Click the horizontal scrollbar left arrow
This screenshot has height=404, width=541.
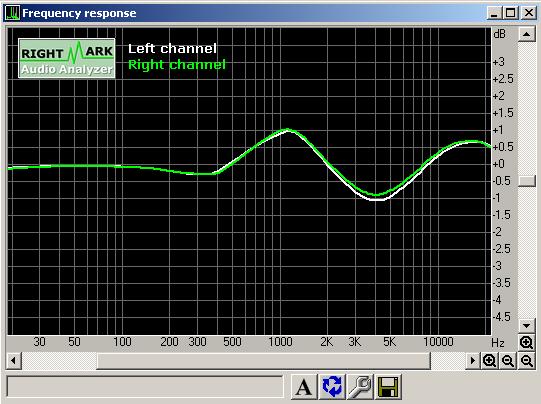(13, 361)
